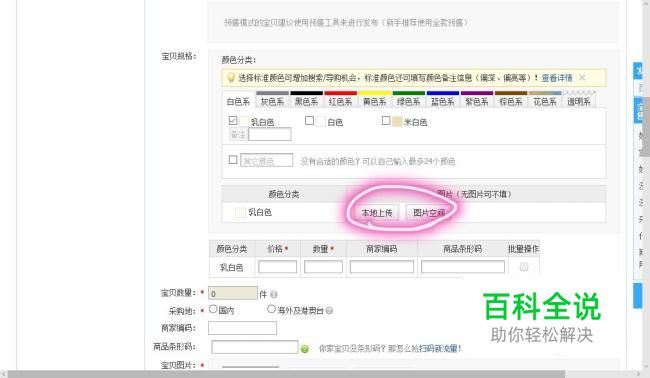Click the 米白色 color swatch
This screenshot has width=650, height=378.
397,122
